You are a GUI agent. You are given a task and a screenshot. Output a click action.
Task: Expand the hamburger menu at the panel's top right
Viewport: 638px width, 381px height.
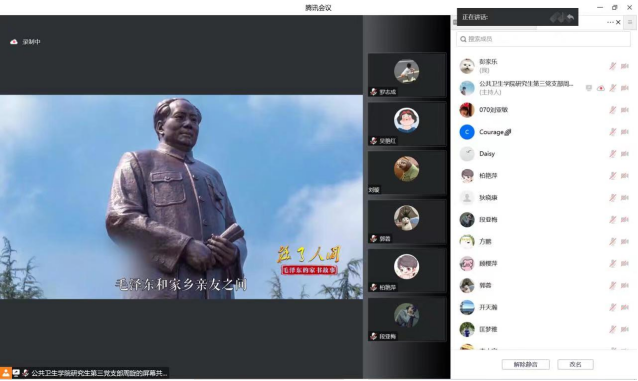point(630,22)
